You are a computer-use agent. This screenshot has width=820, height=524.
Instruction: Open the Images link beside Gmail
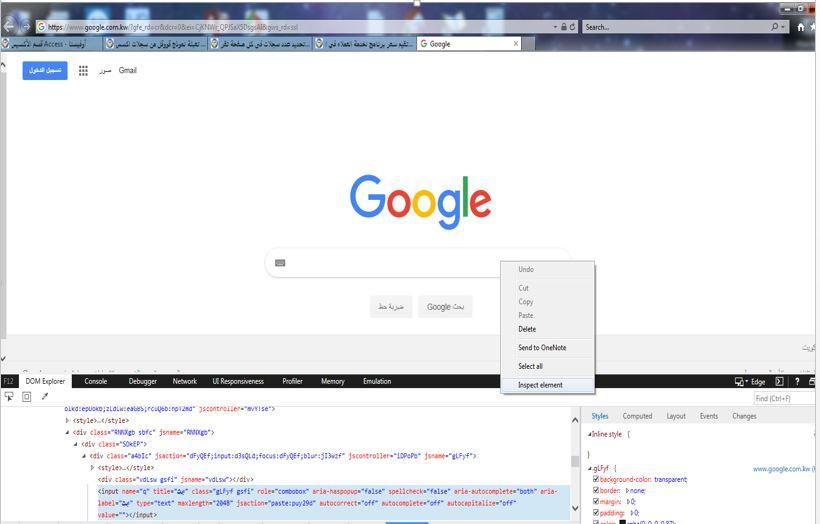pyautogui.click(x=105, y=71)
